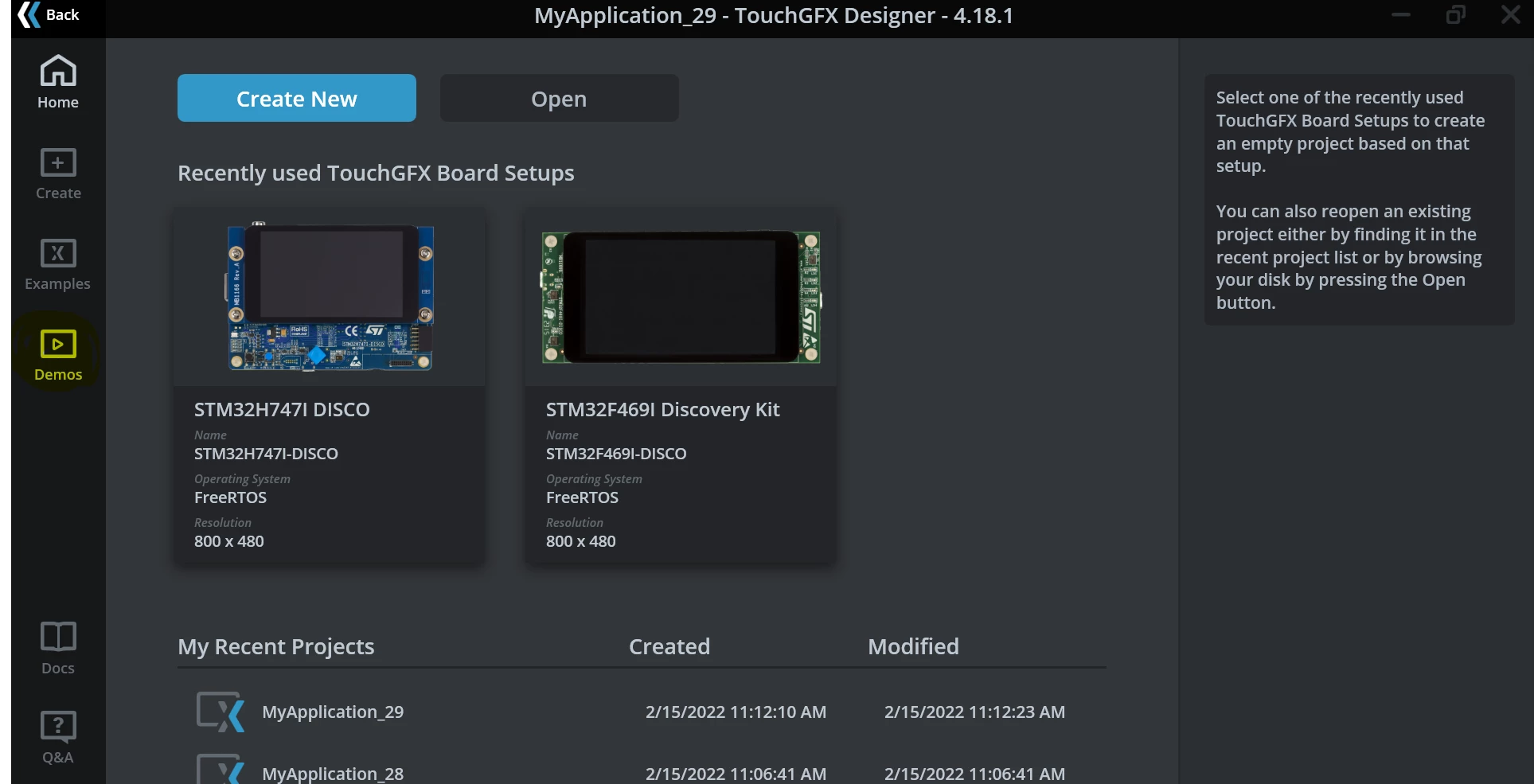This screenshot has width=1534, height=784.
Task: Select the STM32H747I DISCO board image
Action: click(x=330, y=297)
